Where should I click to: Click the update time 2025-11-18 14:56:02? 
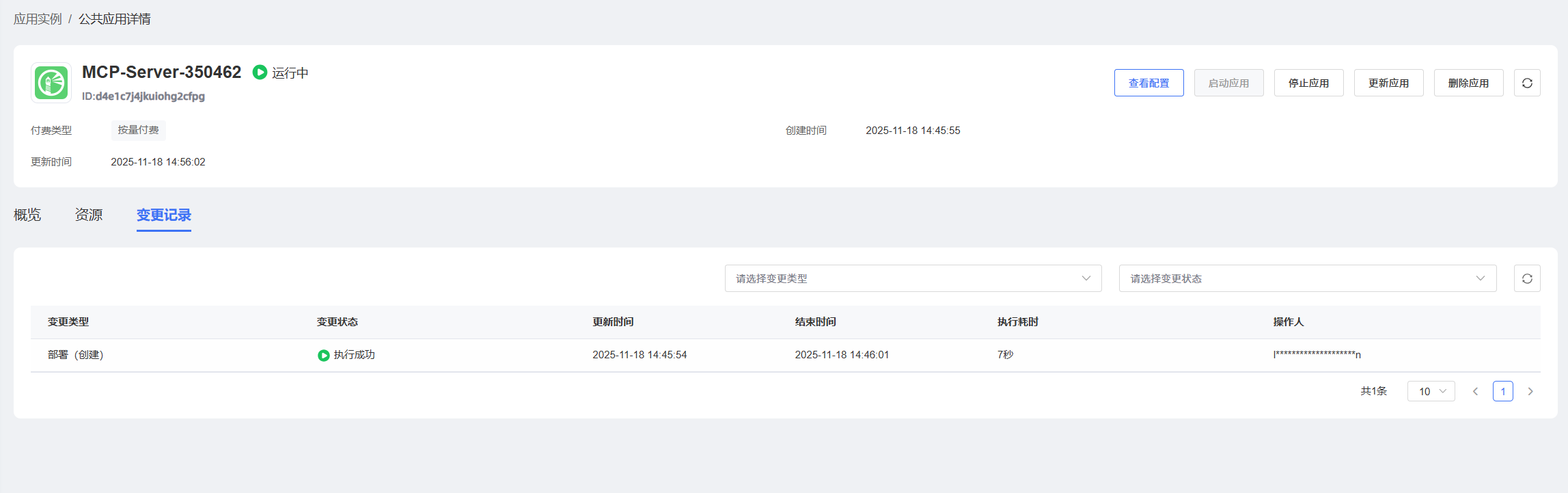(x=158, y=162)
